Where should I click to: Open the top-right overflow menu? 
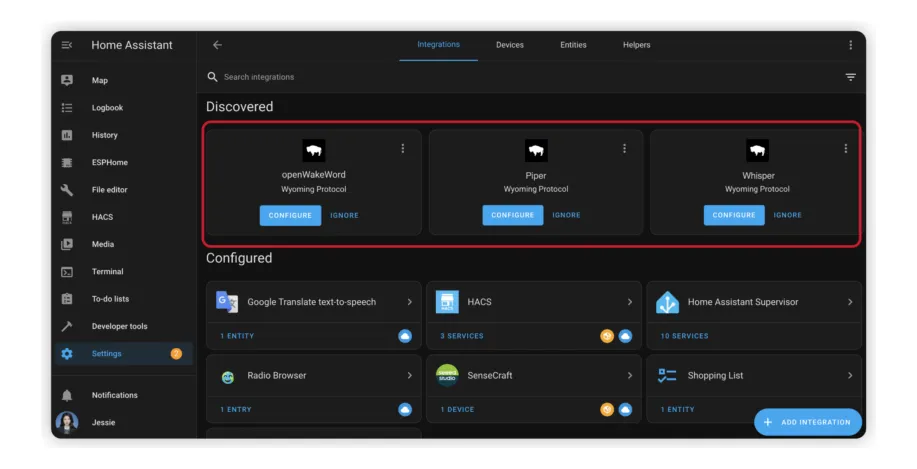850,45
